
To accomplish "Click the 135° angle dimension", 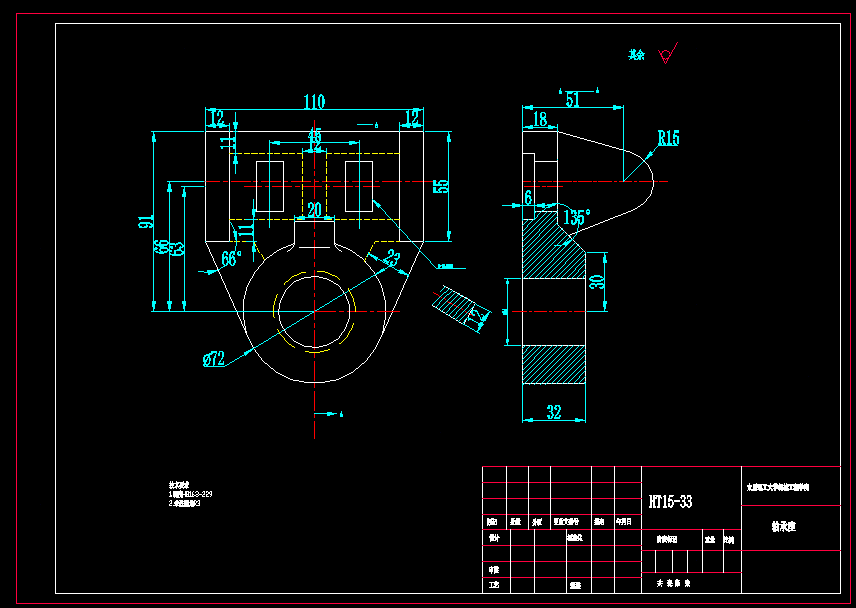I will (x=576, y=217).
